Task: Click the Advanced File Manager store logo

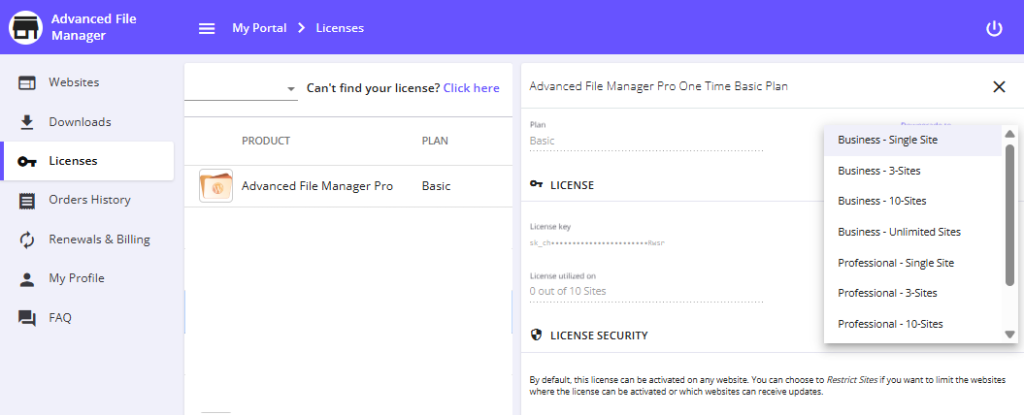Action: point(25,27)
